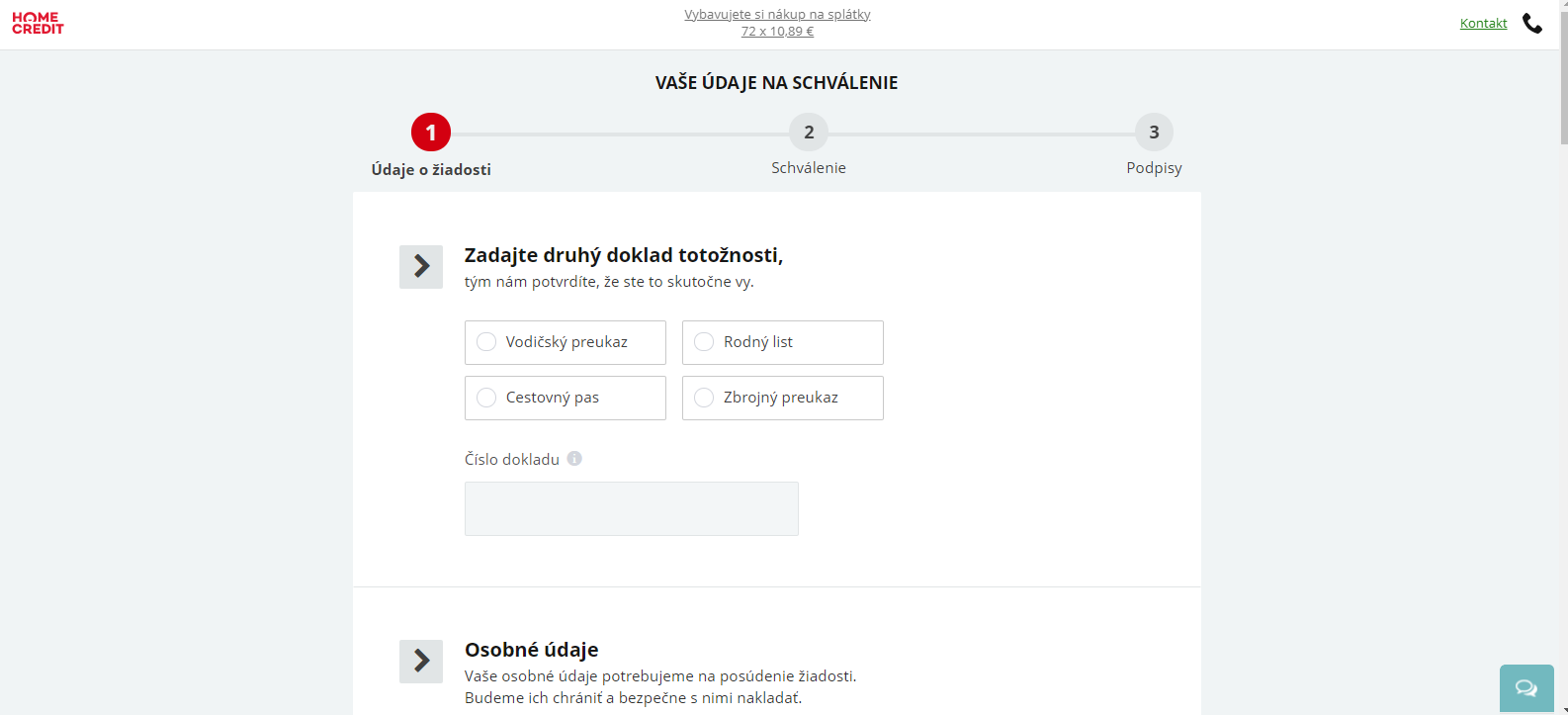1568x715 pixels.
Task: Click step 2 circle Schválenie
Action: [809, 133]
